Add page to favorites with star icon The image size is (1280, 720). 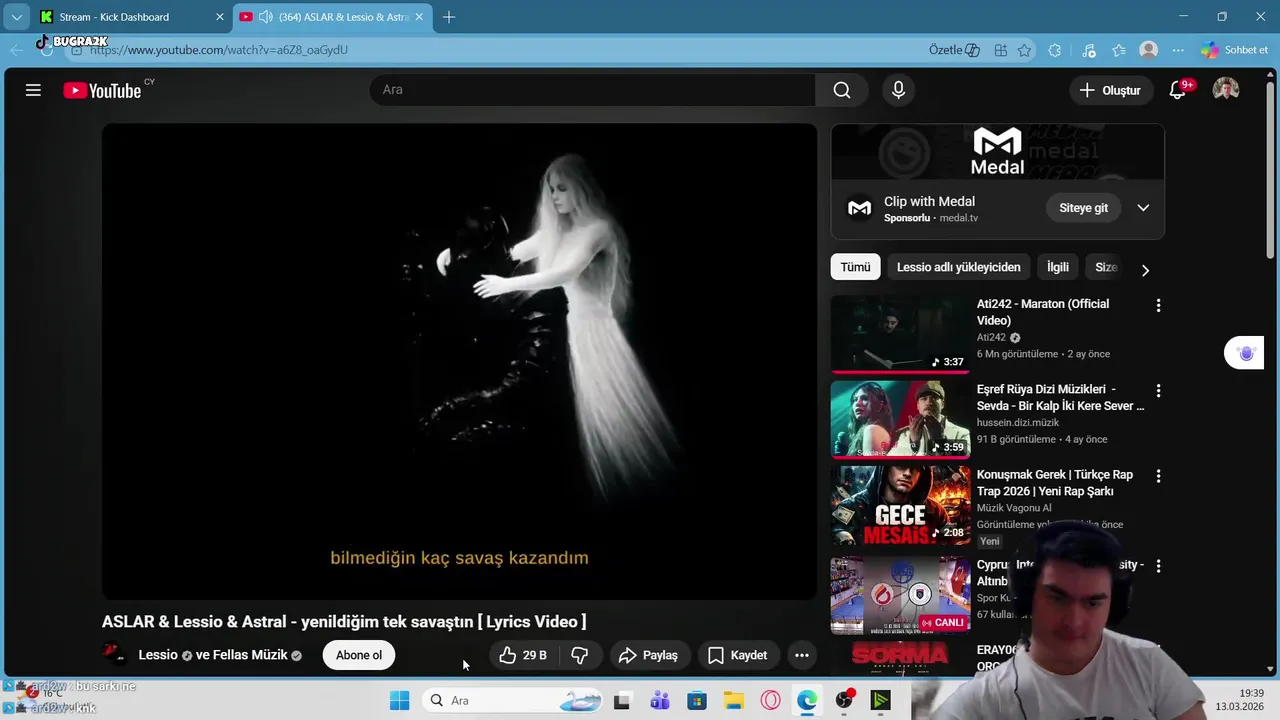point(1024,50)
